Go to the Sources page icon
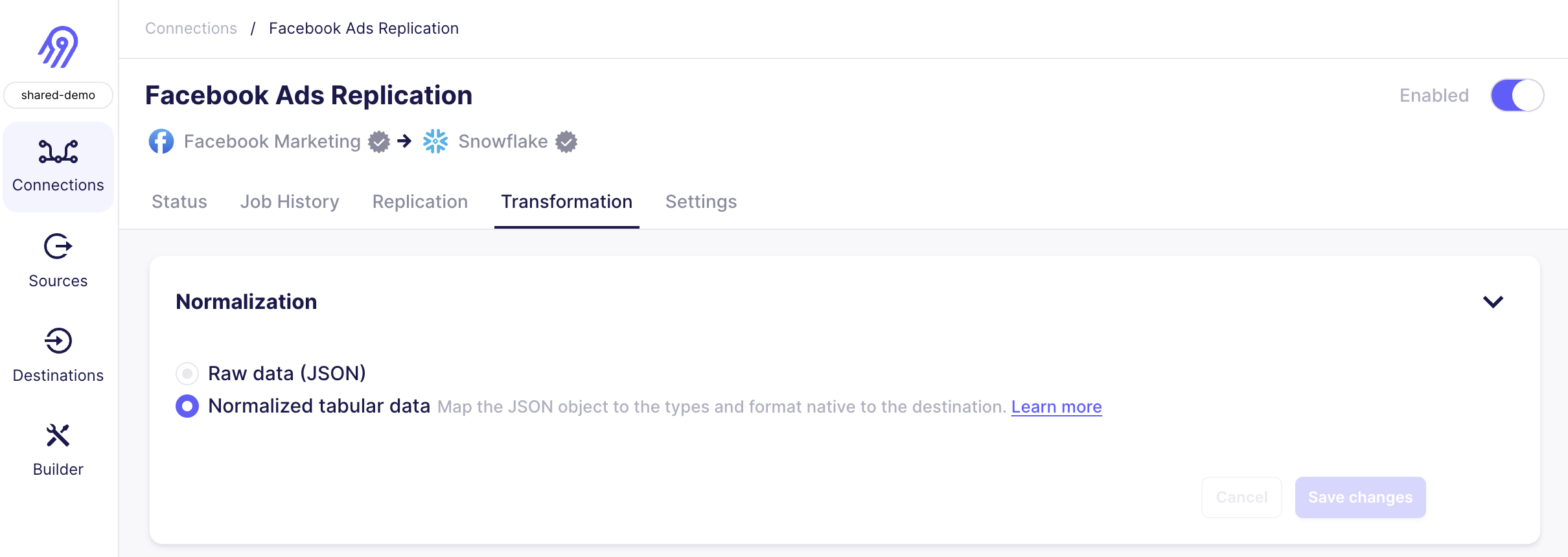1568x557 pixels. tap(58, 247)
